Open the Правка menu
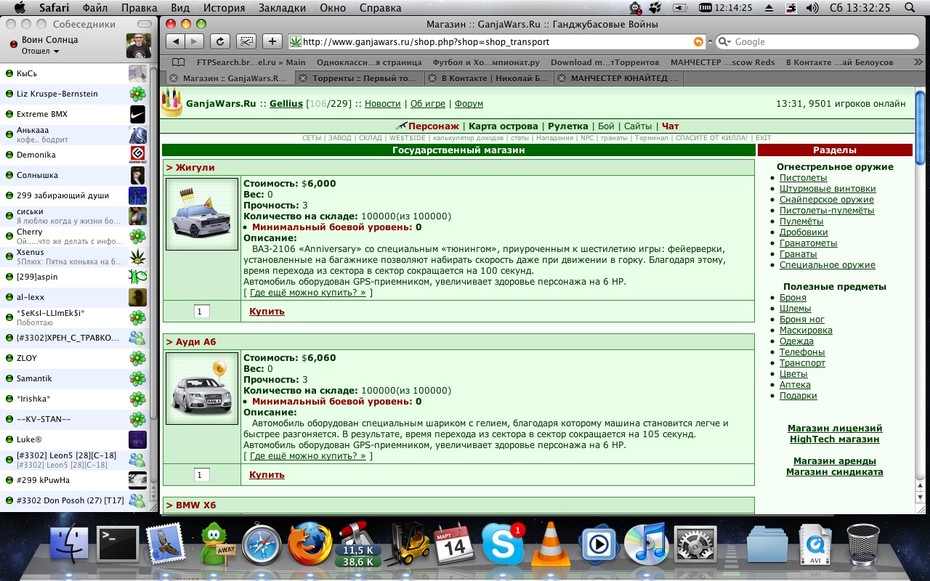 click(139, 8)
